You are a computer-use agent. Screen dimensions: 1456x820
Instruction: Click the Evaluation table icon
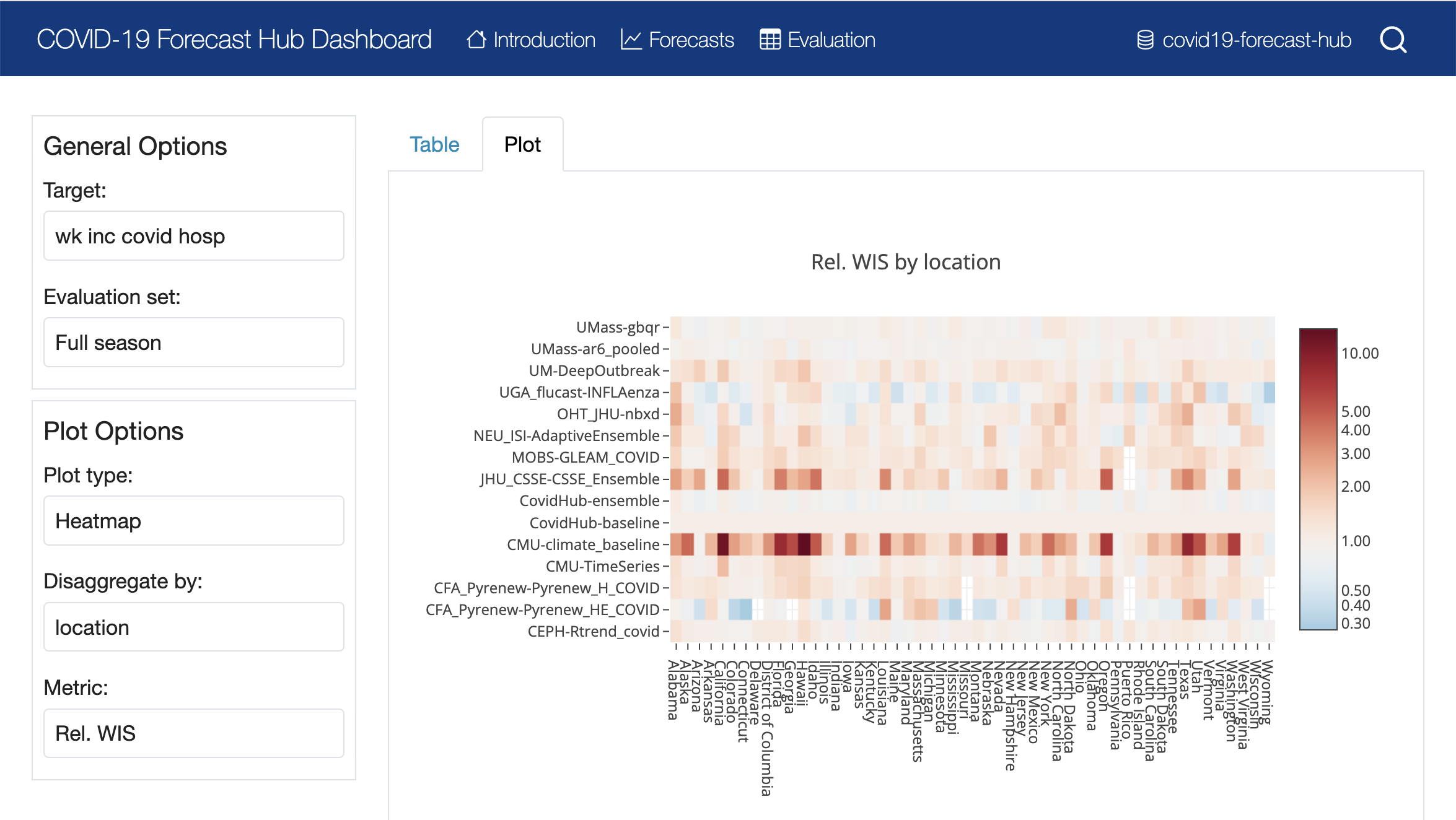(x=770, y=40)
